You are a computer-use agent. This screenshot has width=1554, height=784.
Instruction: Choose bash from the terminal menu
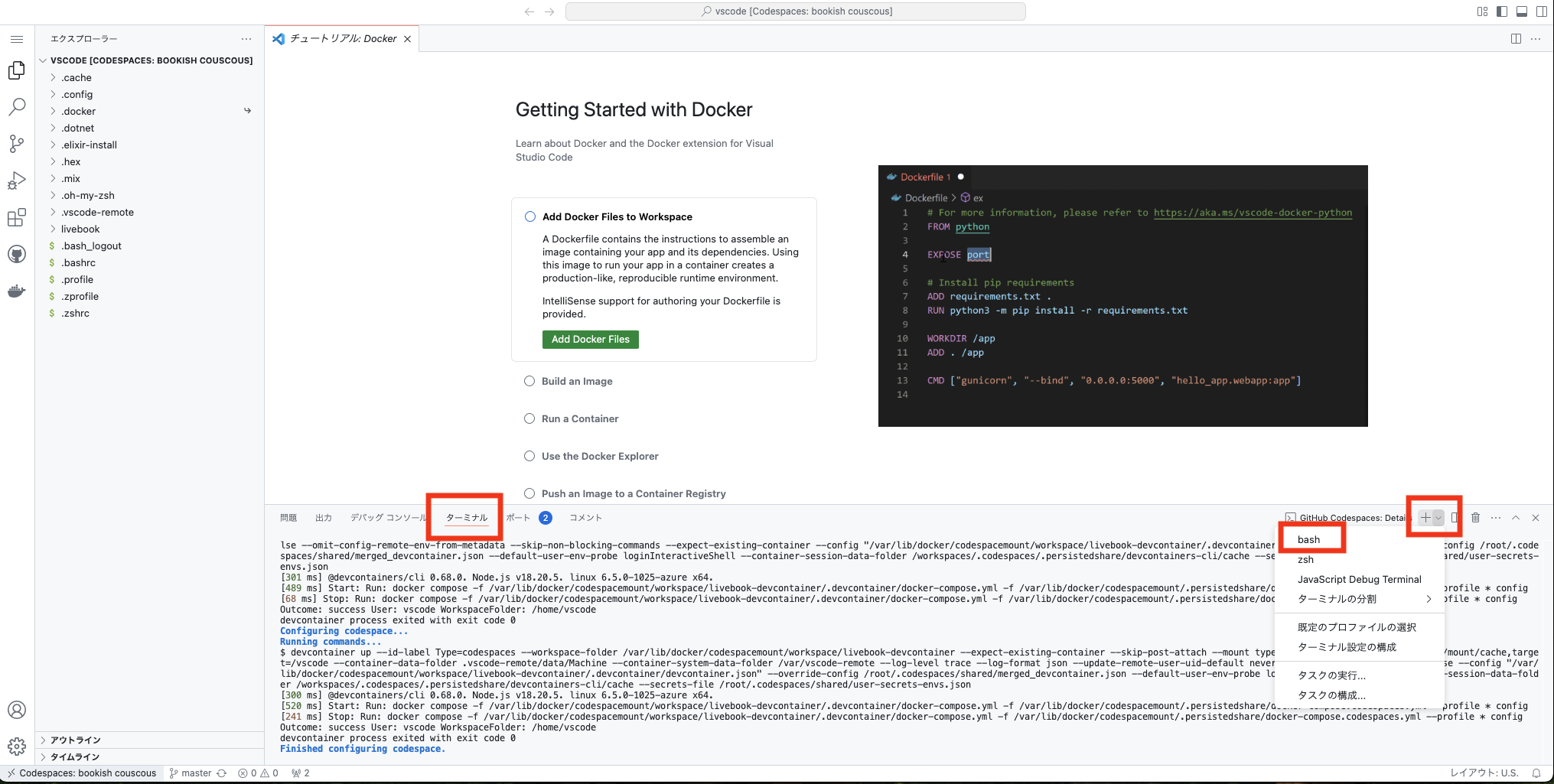click(x=1360, y=540)
